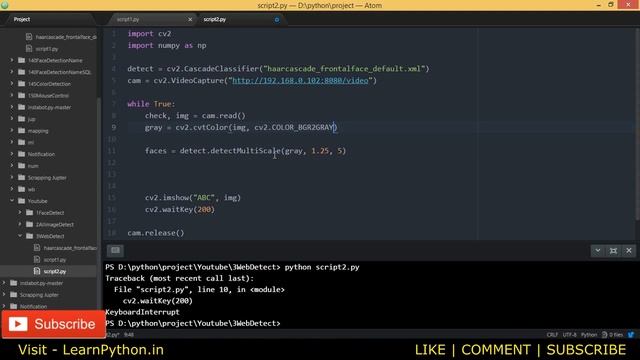Click the Python grammar selector

tap(589, 335)
